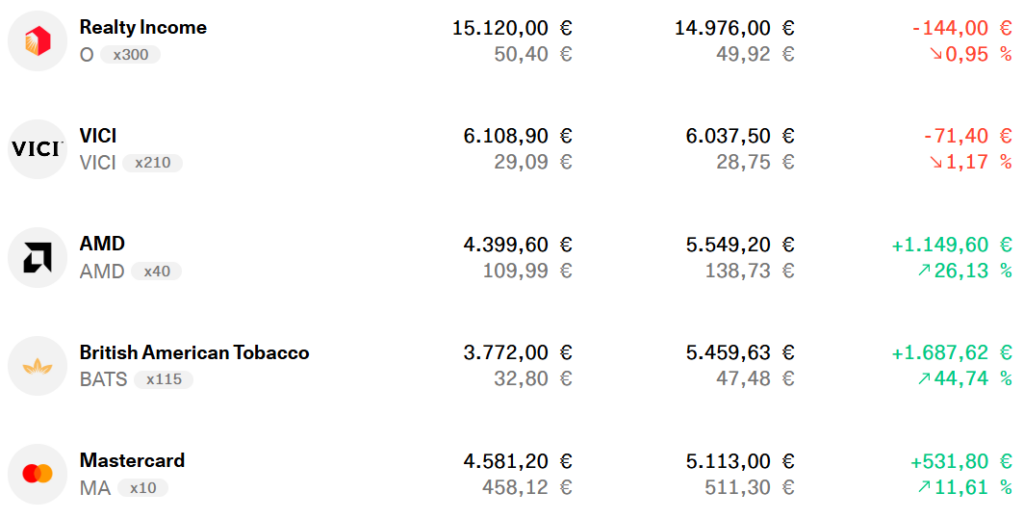Open the Realty Income stock name

143,28
